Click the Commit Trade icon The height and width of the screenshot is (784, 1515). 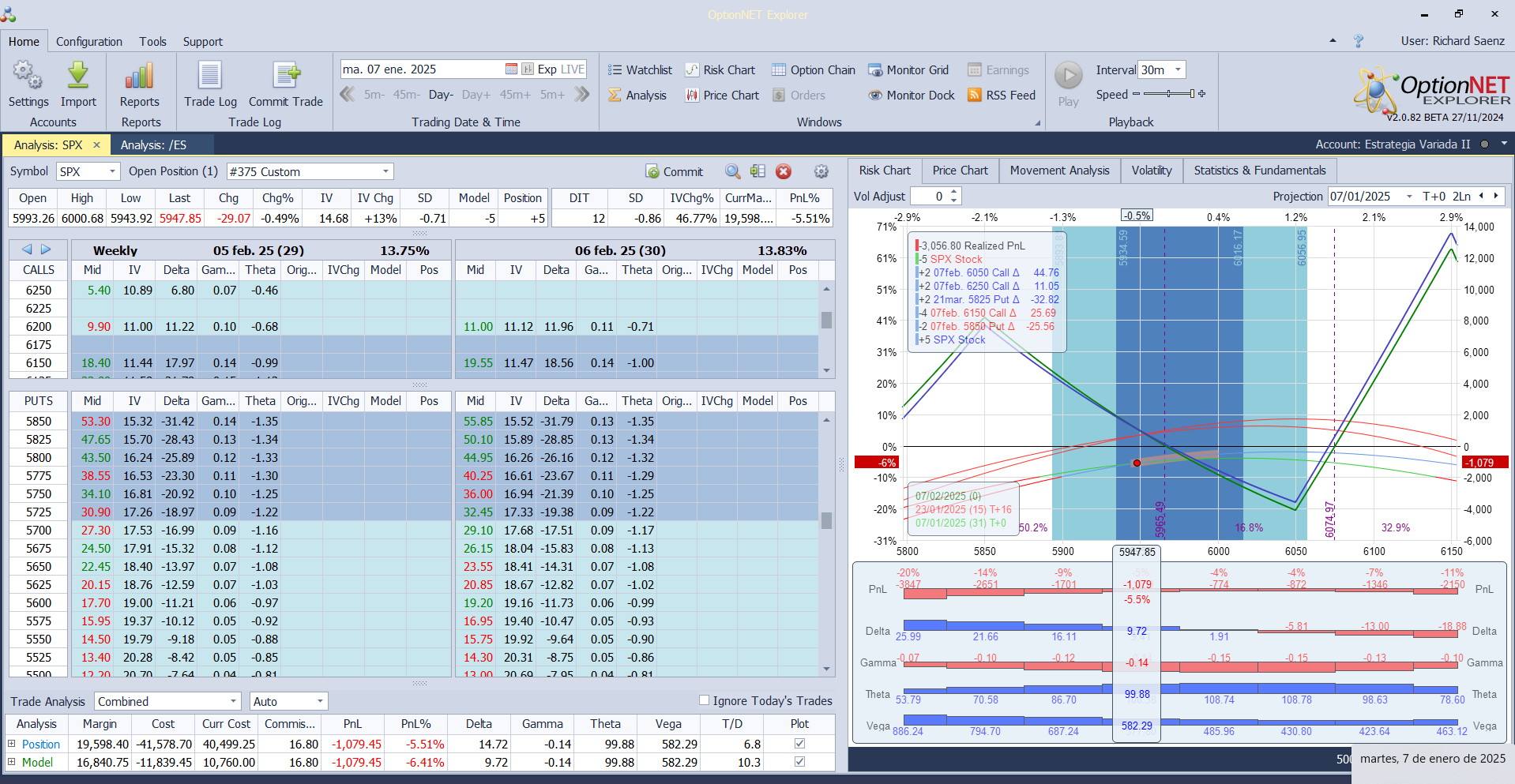tap(285, 77)
